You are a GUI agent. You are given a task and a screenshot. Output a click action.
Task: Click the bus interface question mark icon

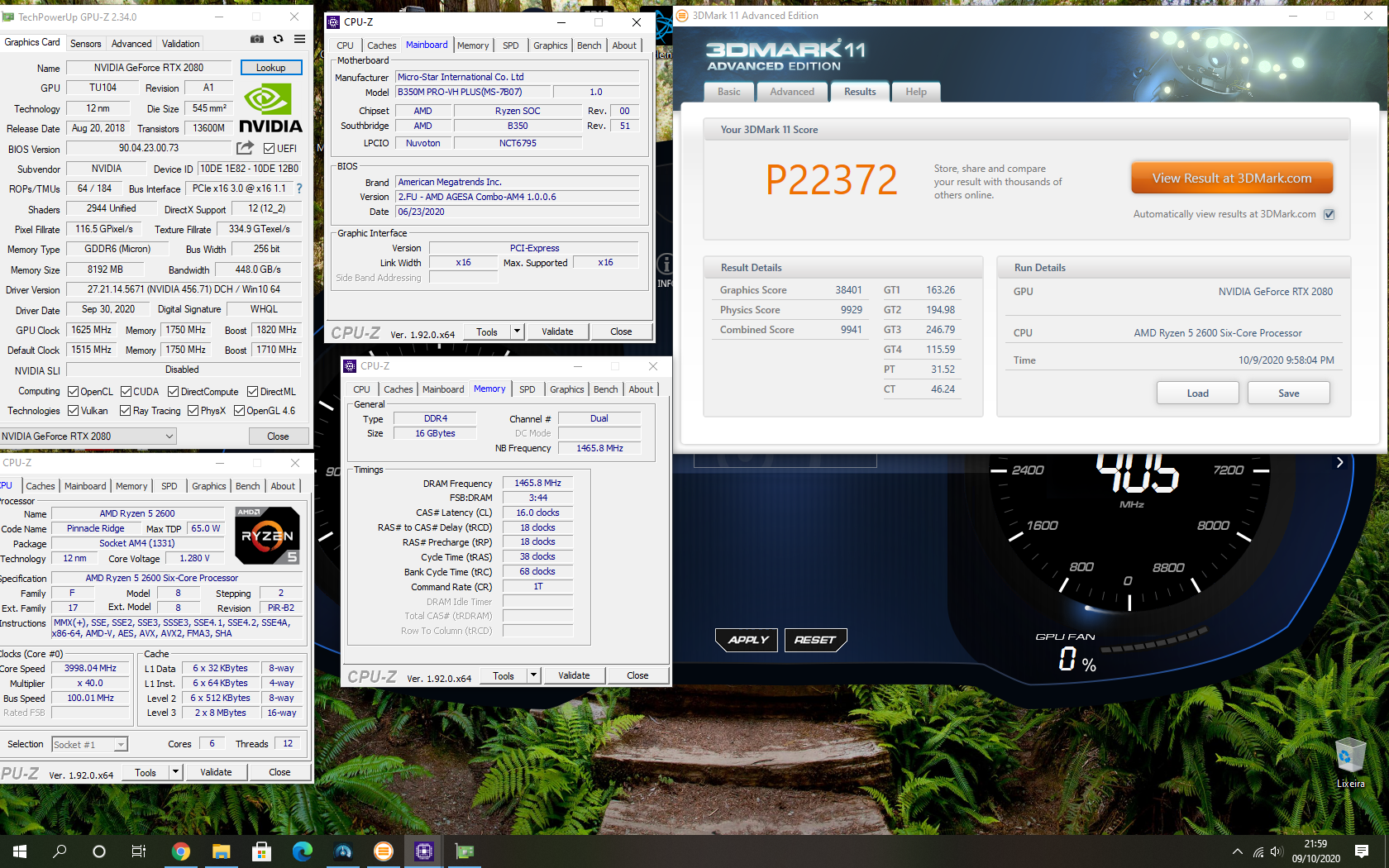coord(299,188)
